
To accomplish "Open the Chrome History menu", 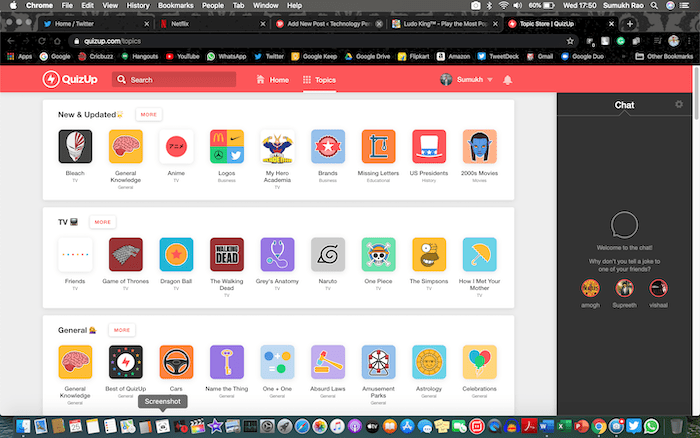I will pos(138,5).
